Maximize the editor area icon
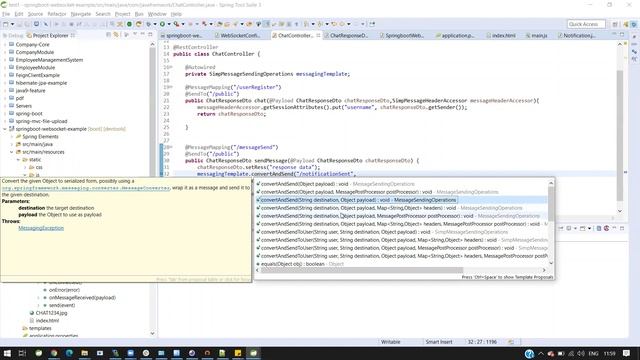This screenshot has height=360, width=640. (x=622, y=35)
